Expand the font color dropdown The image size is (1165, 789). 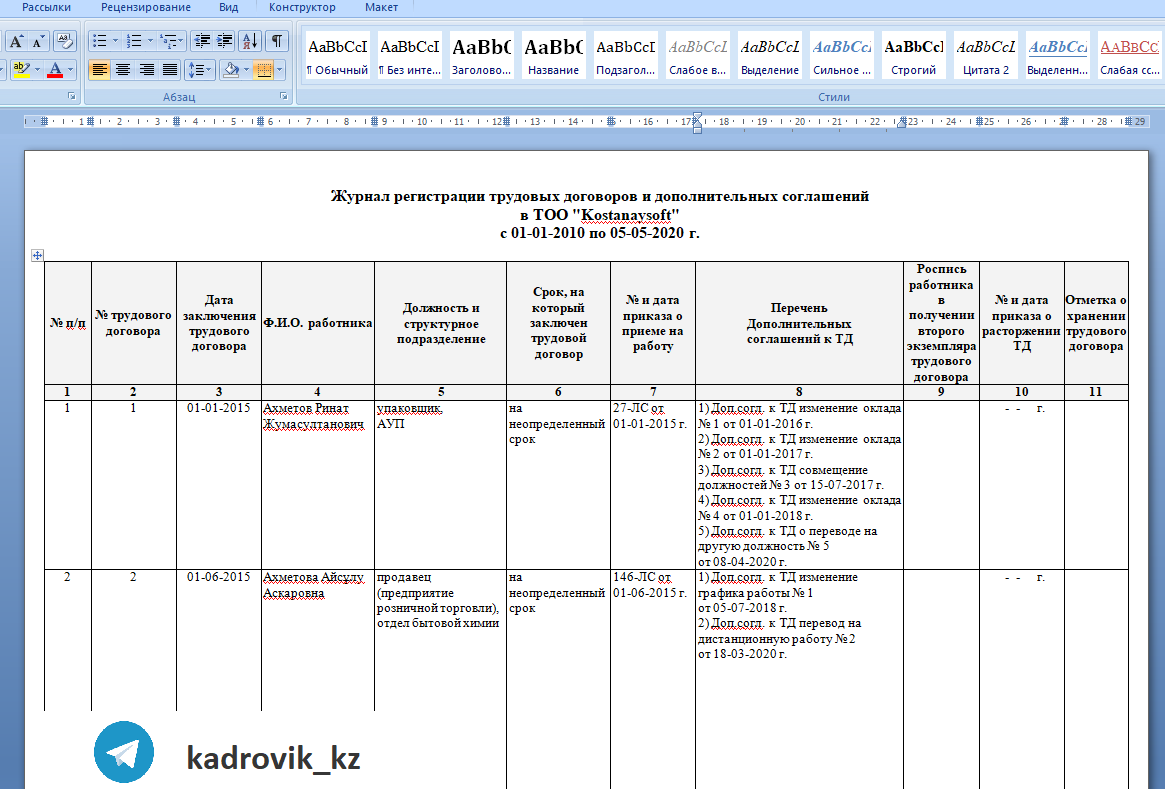pos(71,70)
